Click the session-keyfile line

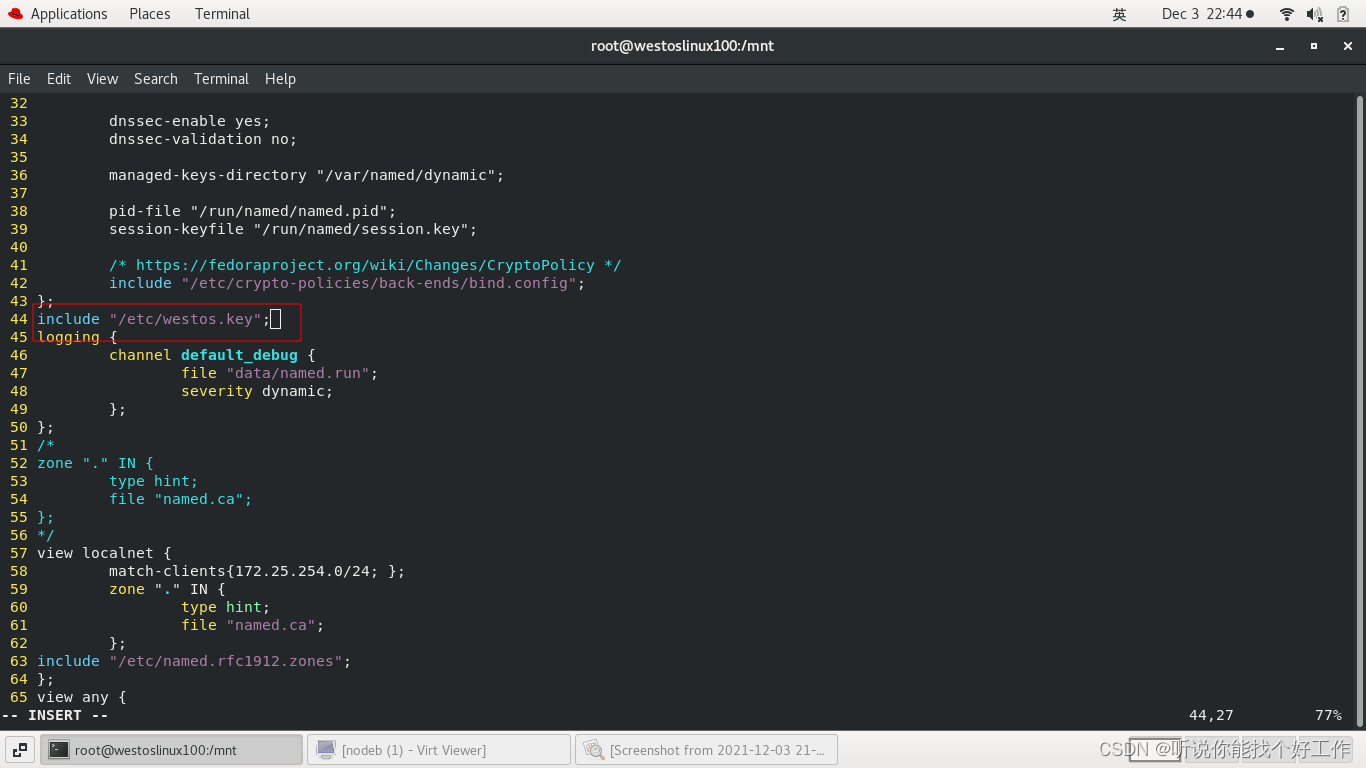[293, 229]
